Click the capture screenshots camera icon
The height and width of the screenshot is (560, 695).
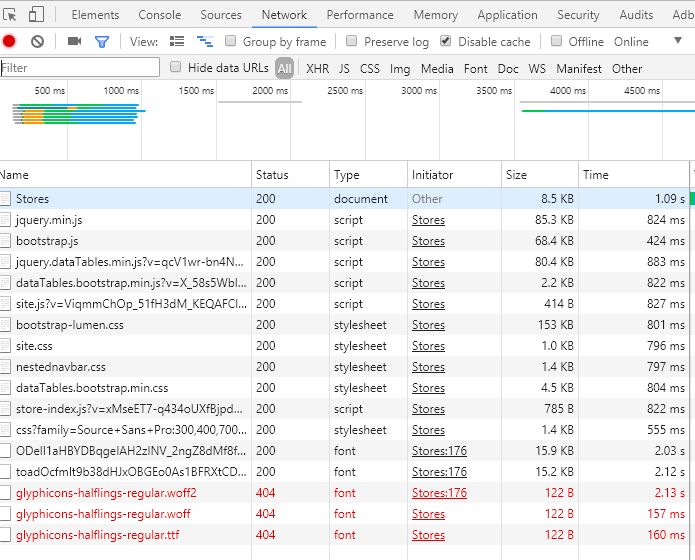pos(74,41)
